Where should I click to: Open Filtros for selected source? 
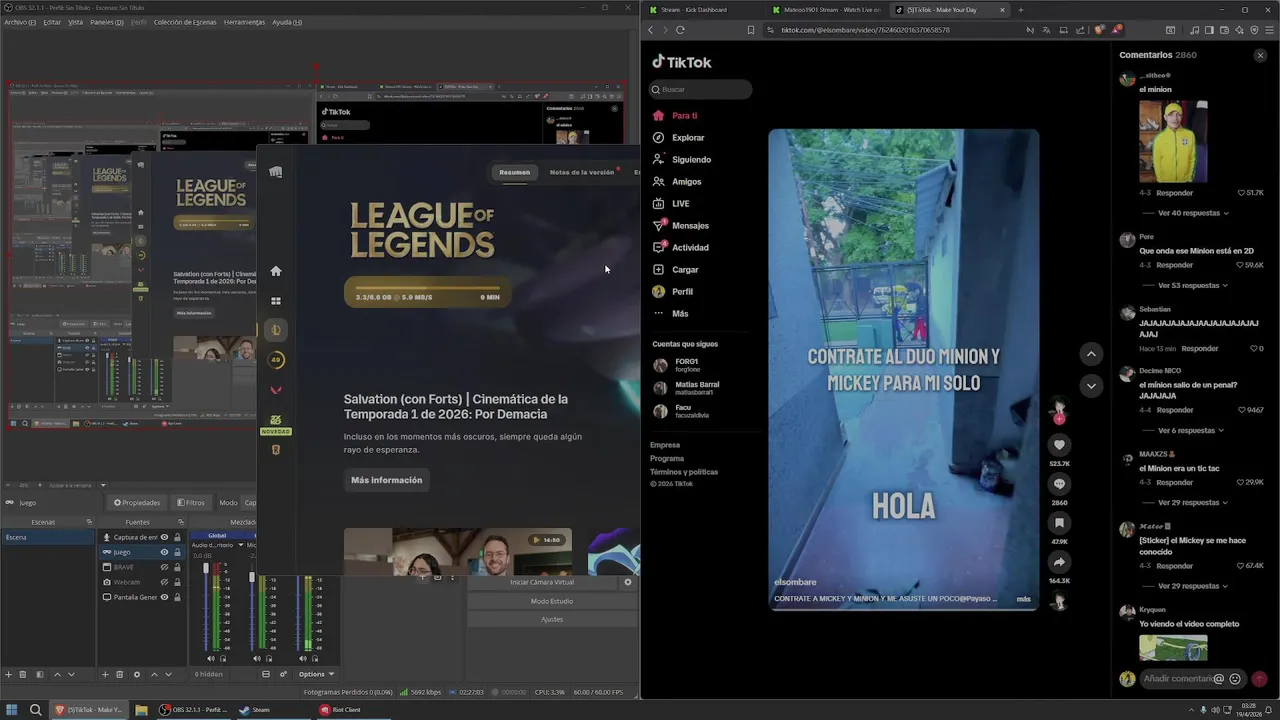coord(191,503)
